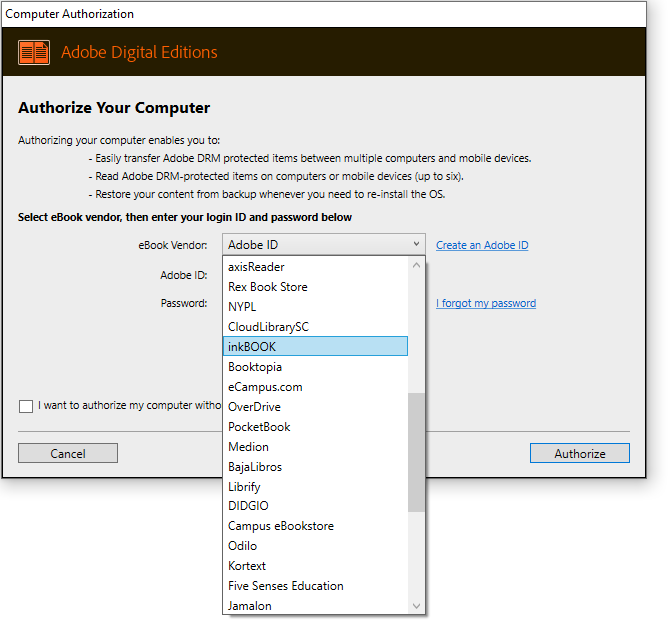Open the eBook Vendor combo box
Viewport: 670px width, 632px height.
(x=323, y=245)
